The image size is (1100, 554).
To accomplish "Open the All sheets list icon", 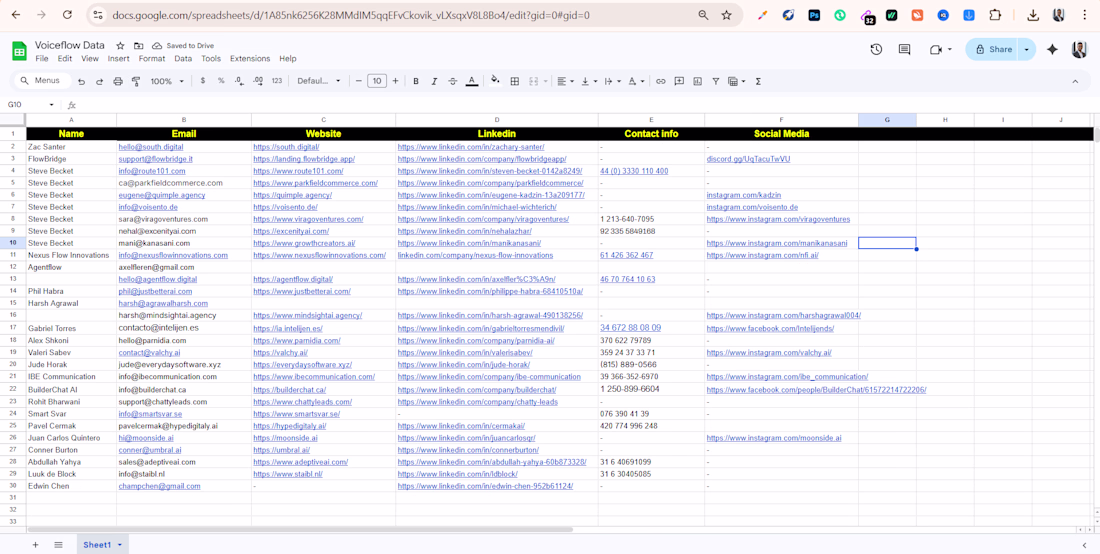I will pos(58,545).
